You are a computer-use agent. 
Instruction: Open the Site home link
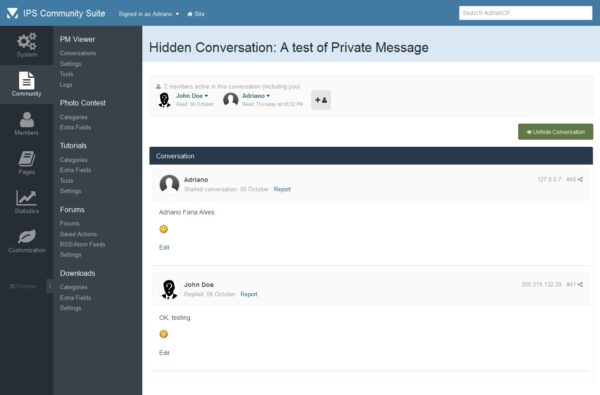pyautogui.click(x=196, y=14)
